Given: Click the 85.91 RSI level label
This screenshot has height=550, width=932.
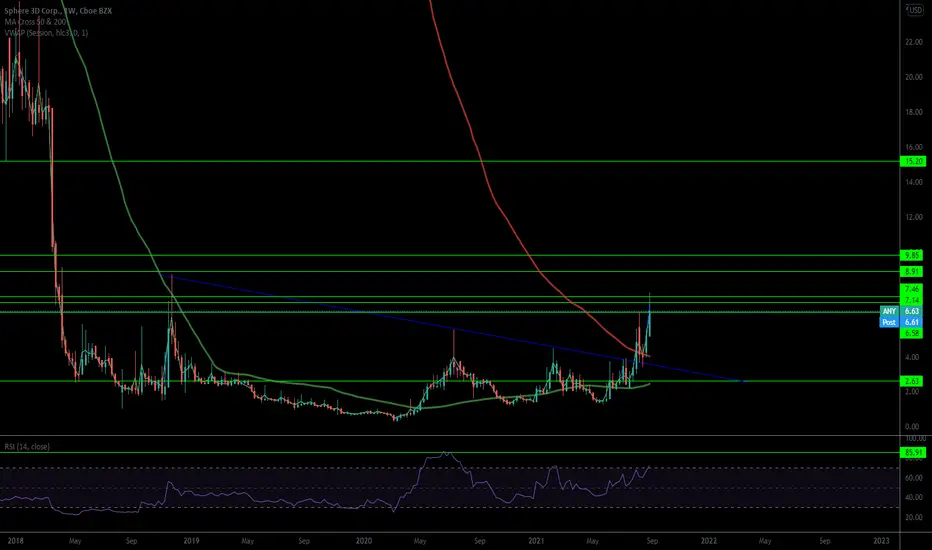Looking at the screenshot, I should [912, 452].
